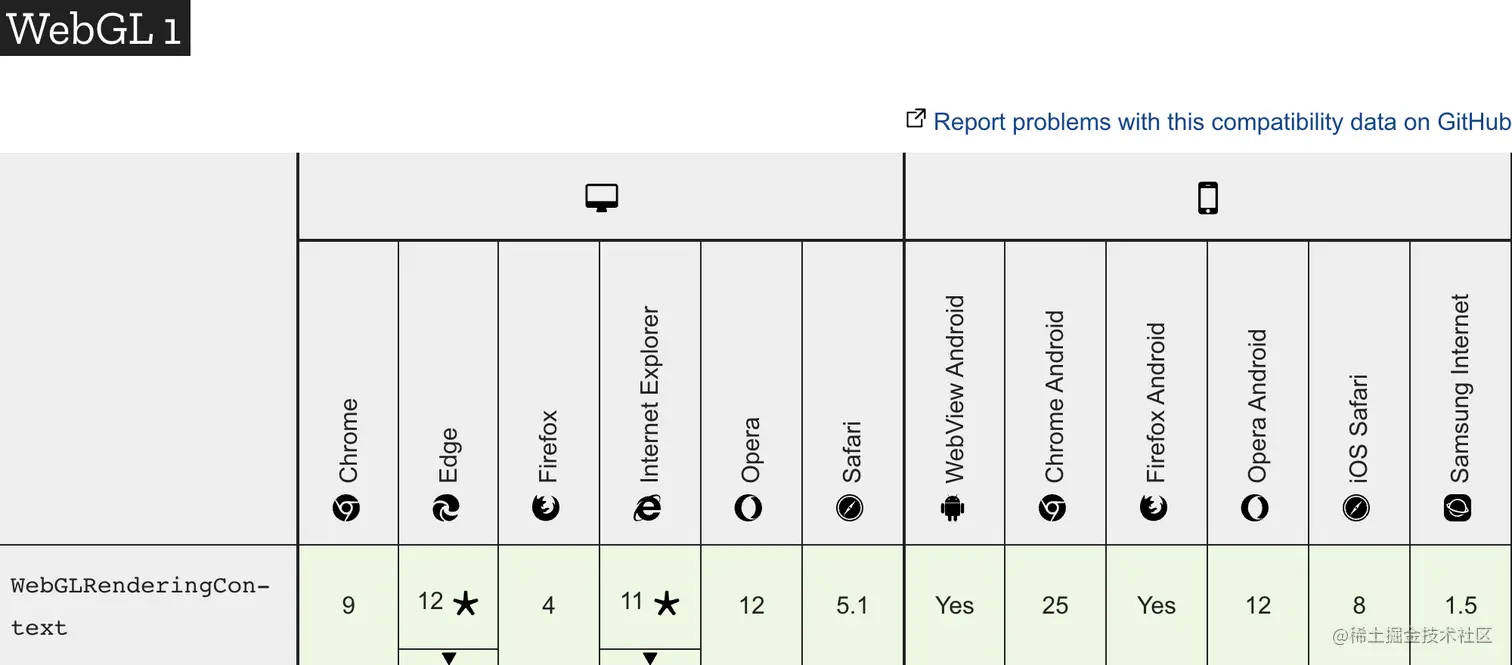Click the WebGL 1 heading
1512x665 pixels.
pos(95,28)
